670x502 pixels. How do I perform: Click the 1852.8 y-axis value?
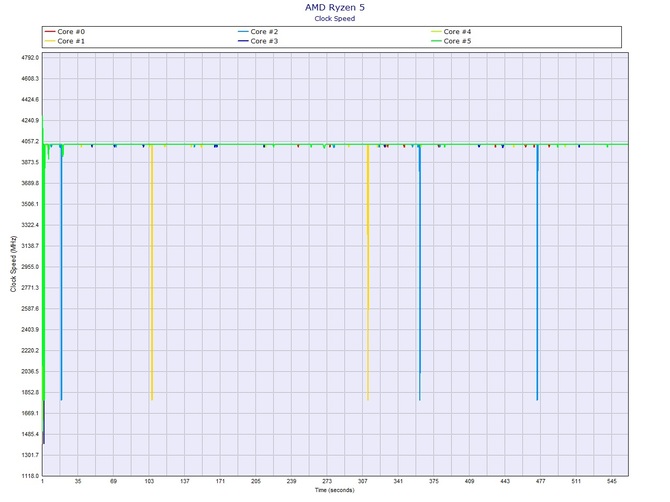30,393
